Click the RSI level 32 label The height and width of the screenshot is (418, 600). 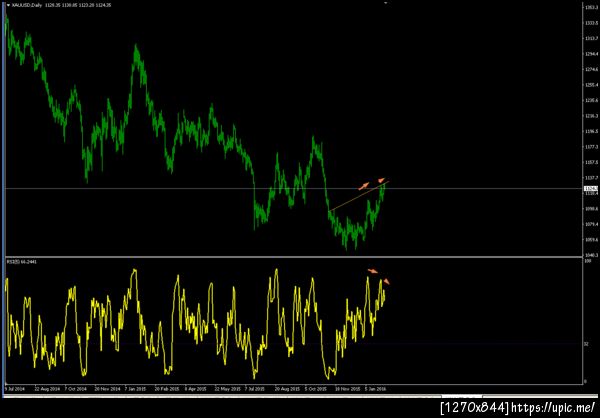[x=586, y=344]
